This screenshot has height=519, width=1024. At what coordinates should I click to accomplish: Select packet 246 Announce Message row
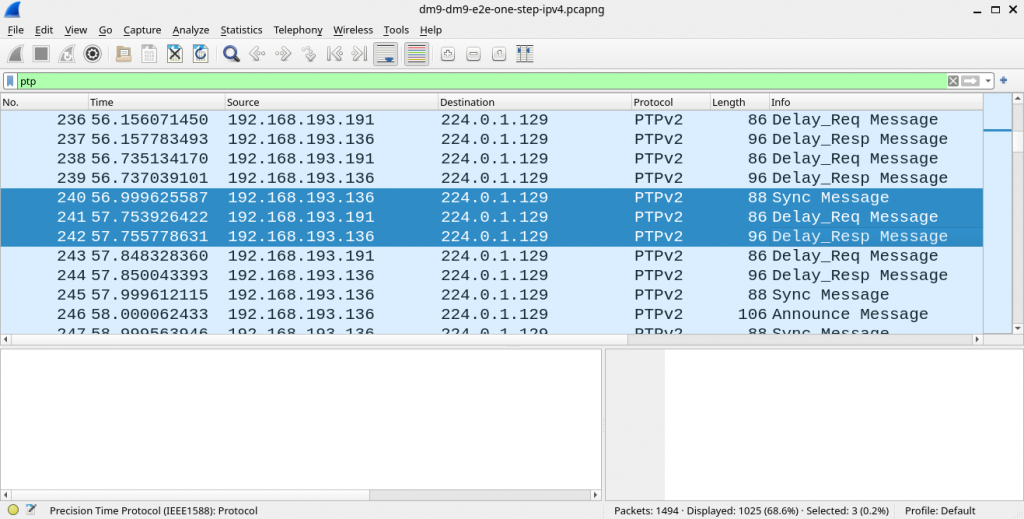(491, 314)
